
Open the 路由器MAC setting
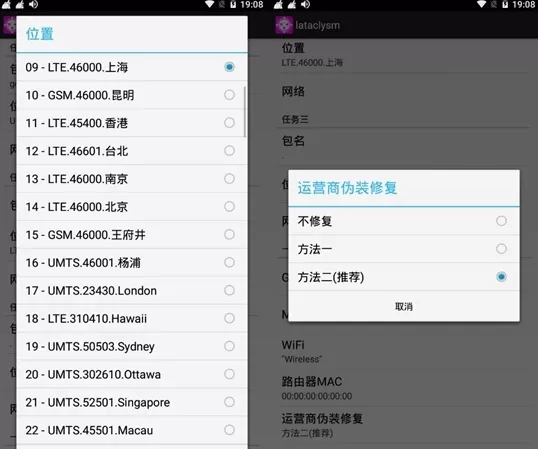click(x=405, y=388)
